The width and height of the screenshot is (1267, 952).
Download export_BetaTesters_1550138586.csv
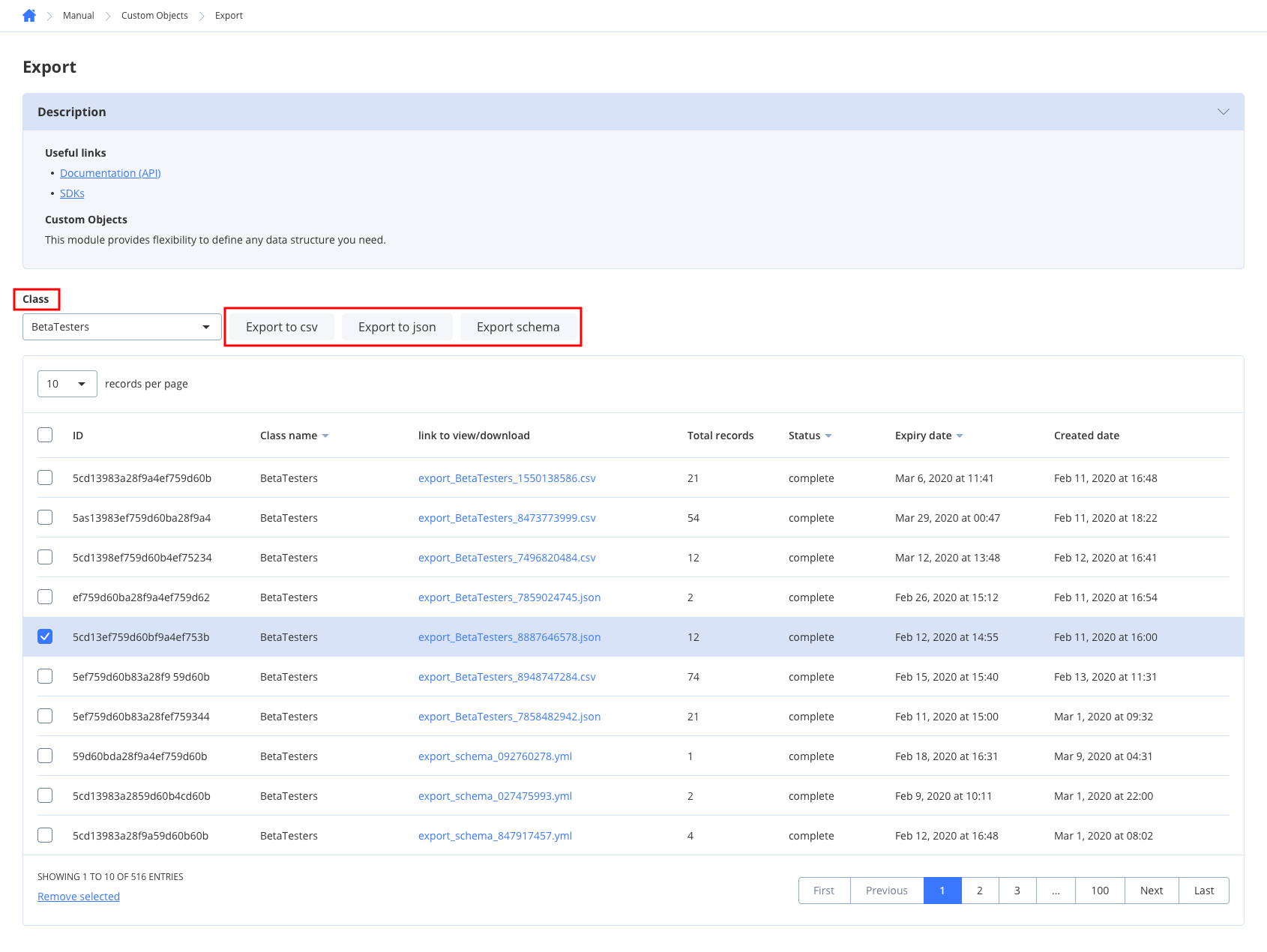pyautogui.click(x=507, y=478)
